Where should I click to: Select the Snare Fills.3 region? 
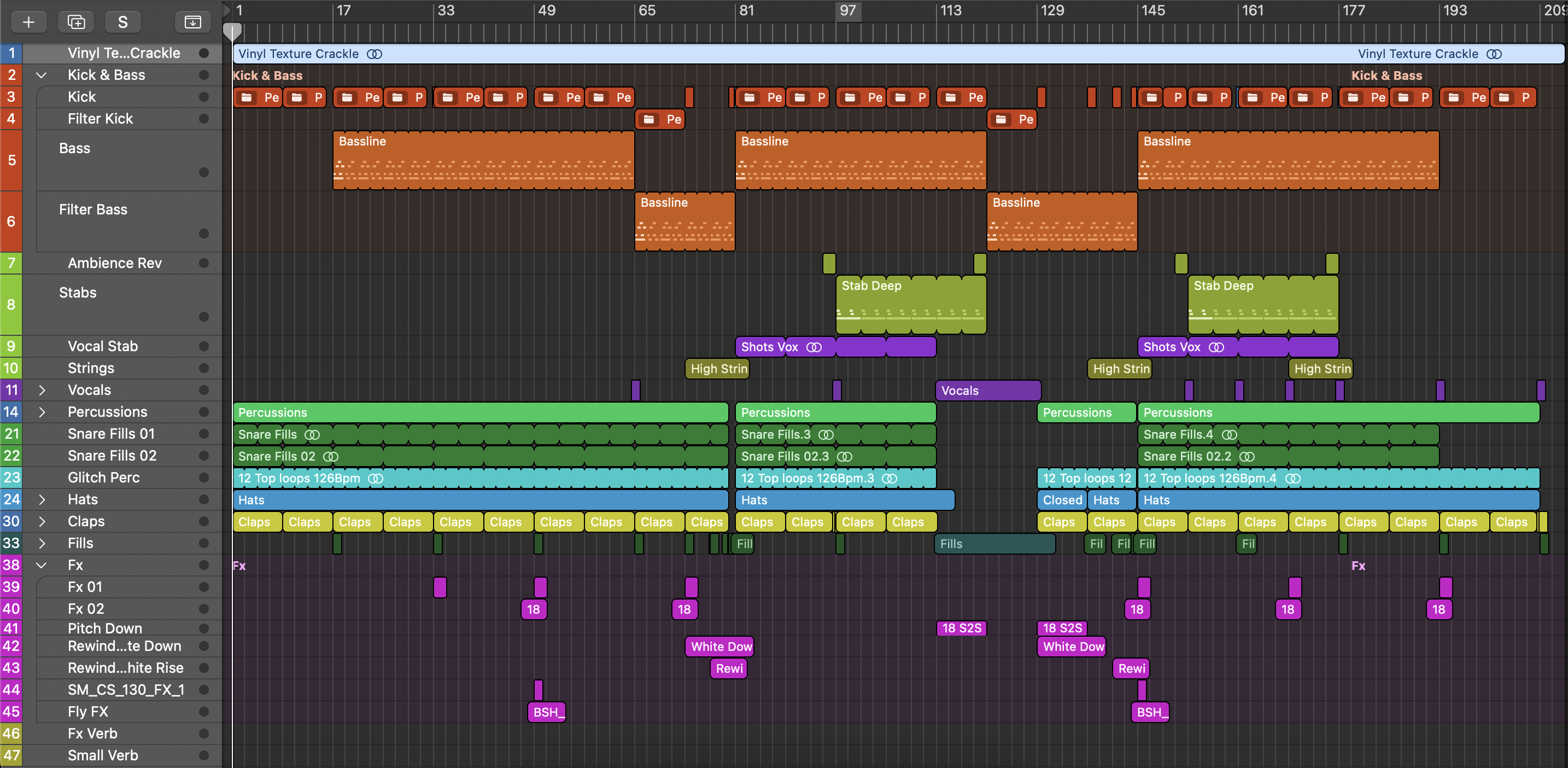point(836,434)
